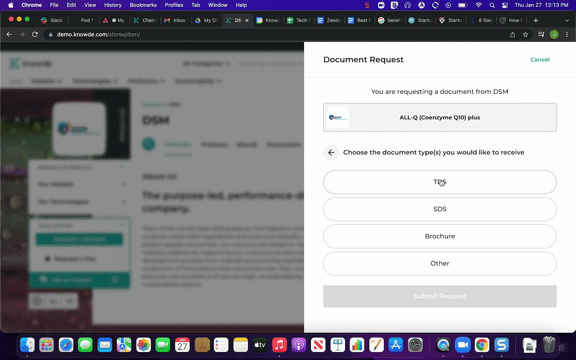Switch to the Inbox Gmail tab

175,20
